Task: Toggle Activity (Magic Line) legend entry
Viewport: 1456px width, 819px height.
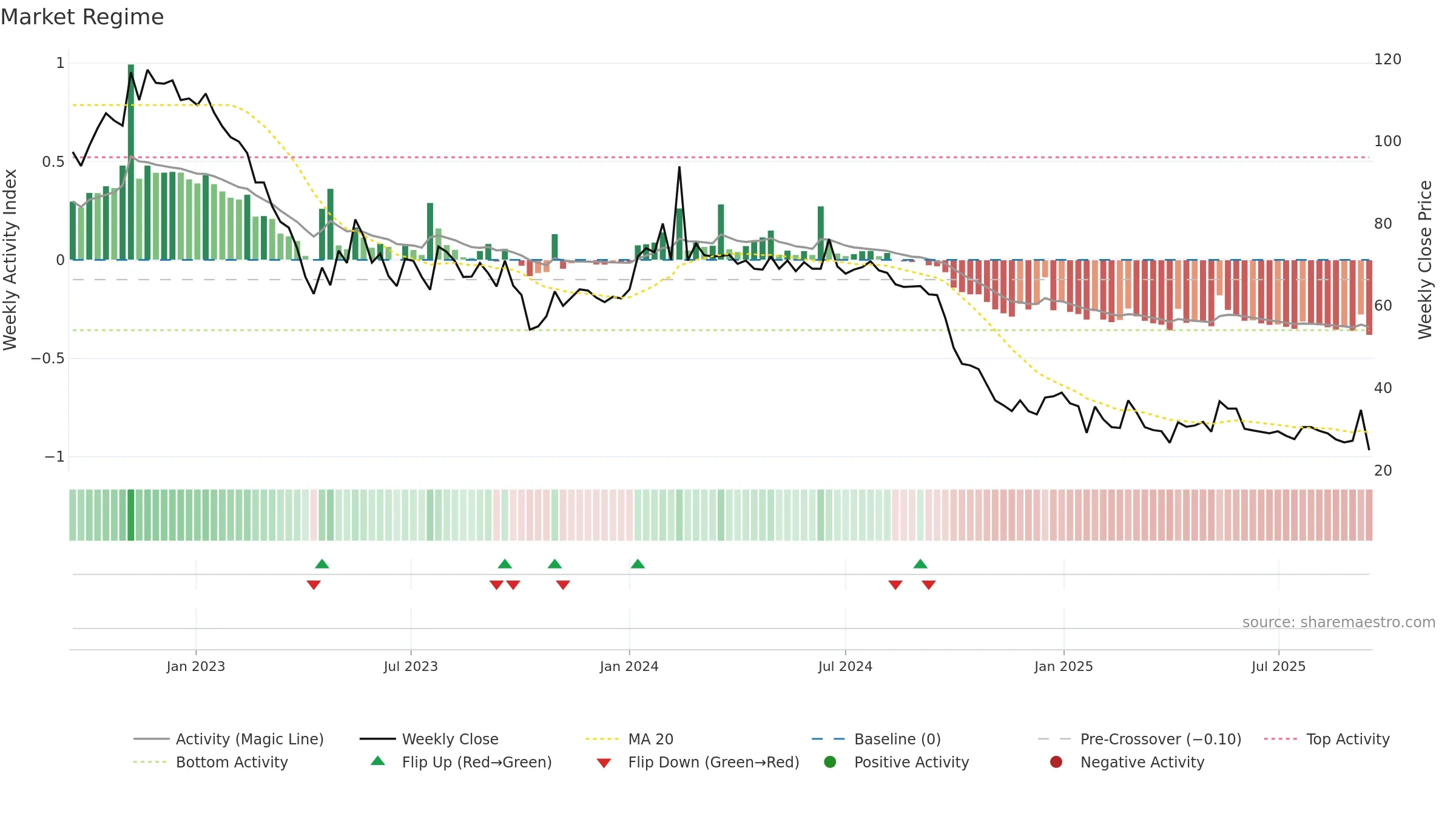Action: tap(229, 739)
